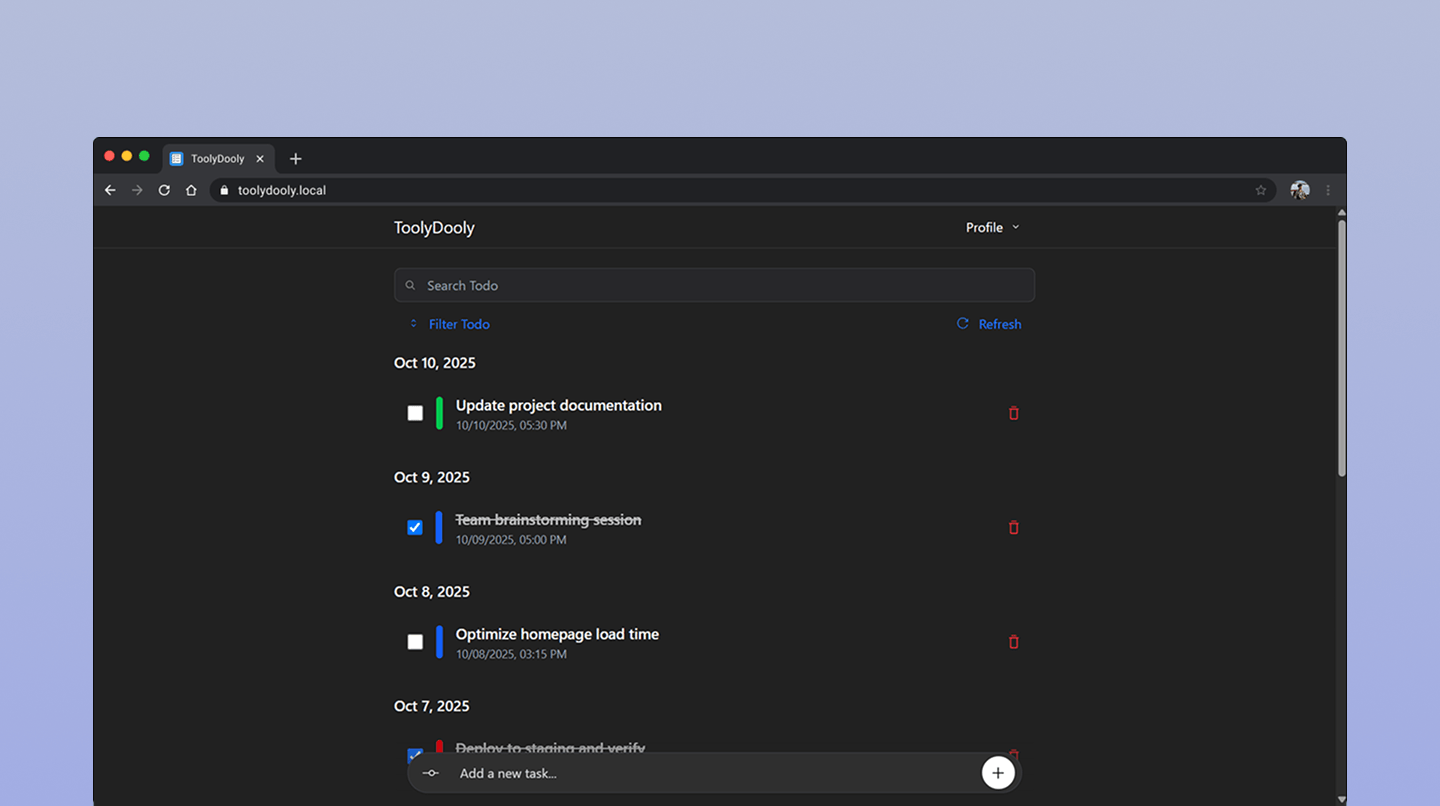
Task: Uncheck the Team brainstorming session checkbox
Action: (415, 527)
